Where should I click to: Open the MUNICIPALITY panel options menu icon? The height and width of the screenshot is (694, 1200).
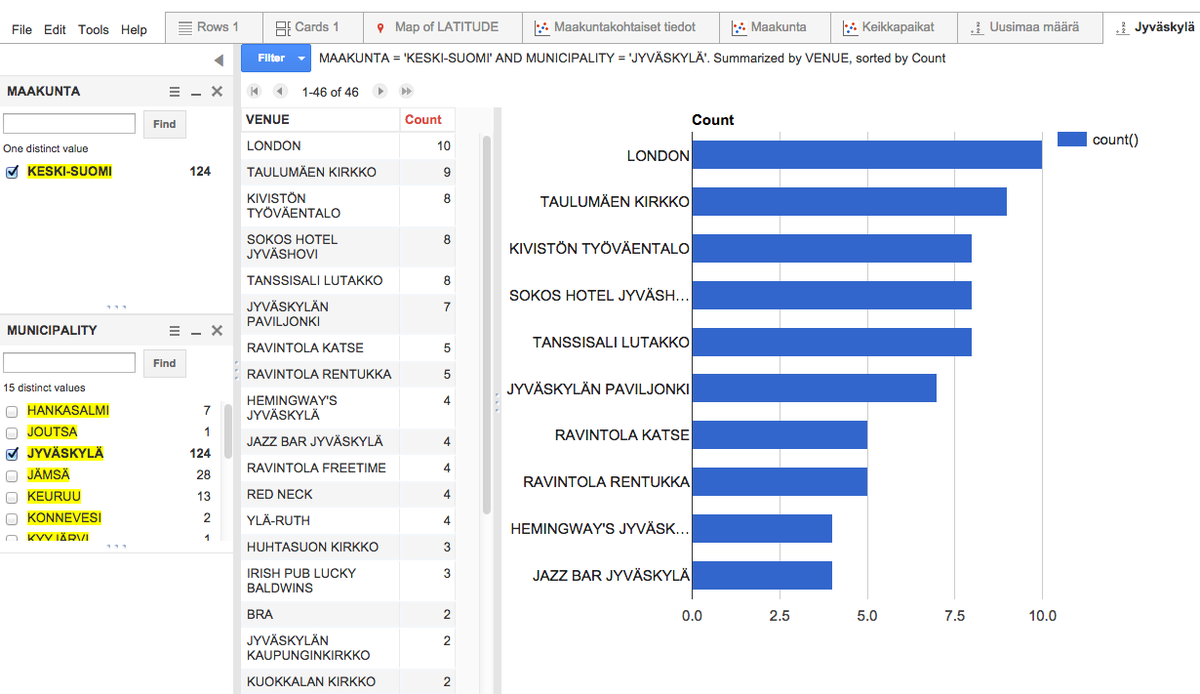pyautogui.click(x=174, y=331)
